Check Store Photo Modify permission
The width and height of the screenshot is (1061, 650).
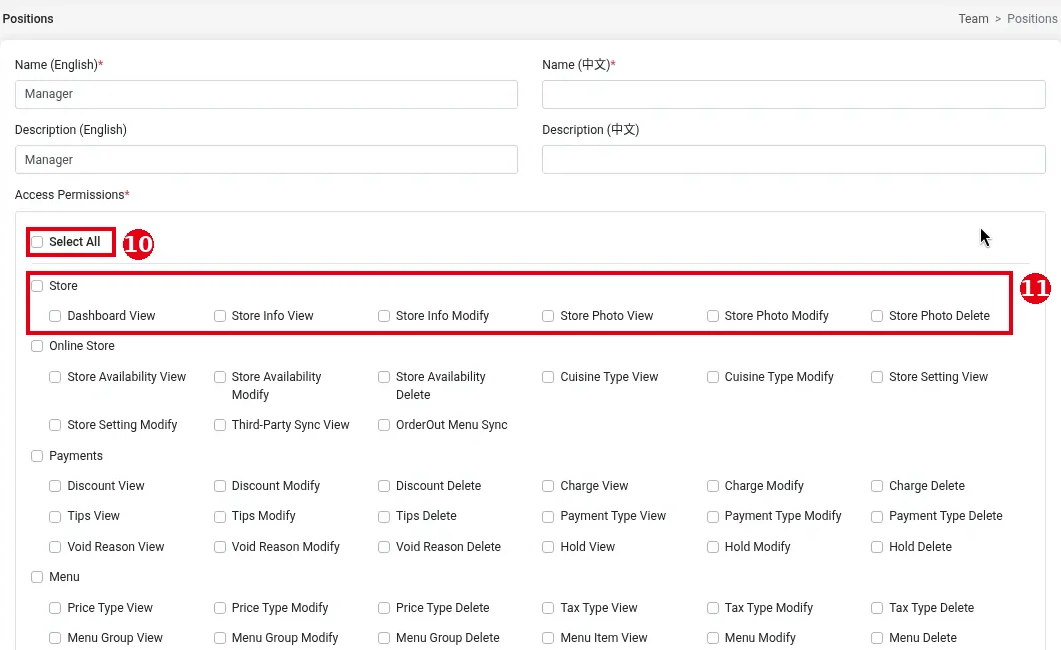point(713,316)
